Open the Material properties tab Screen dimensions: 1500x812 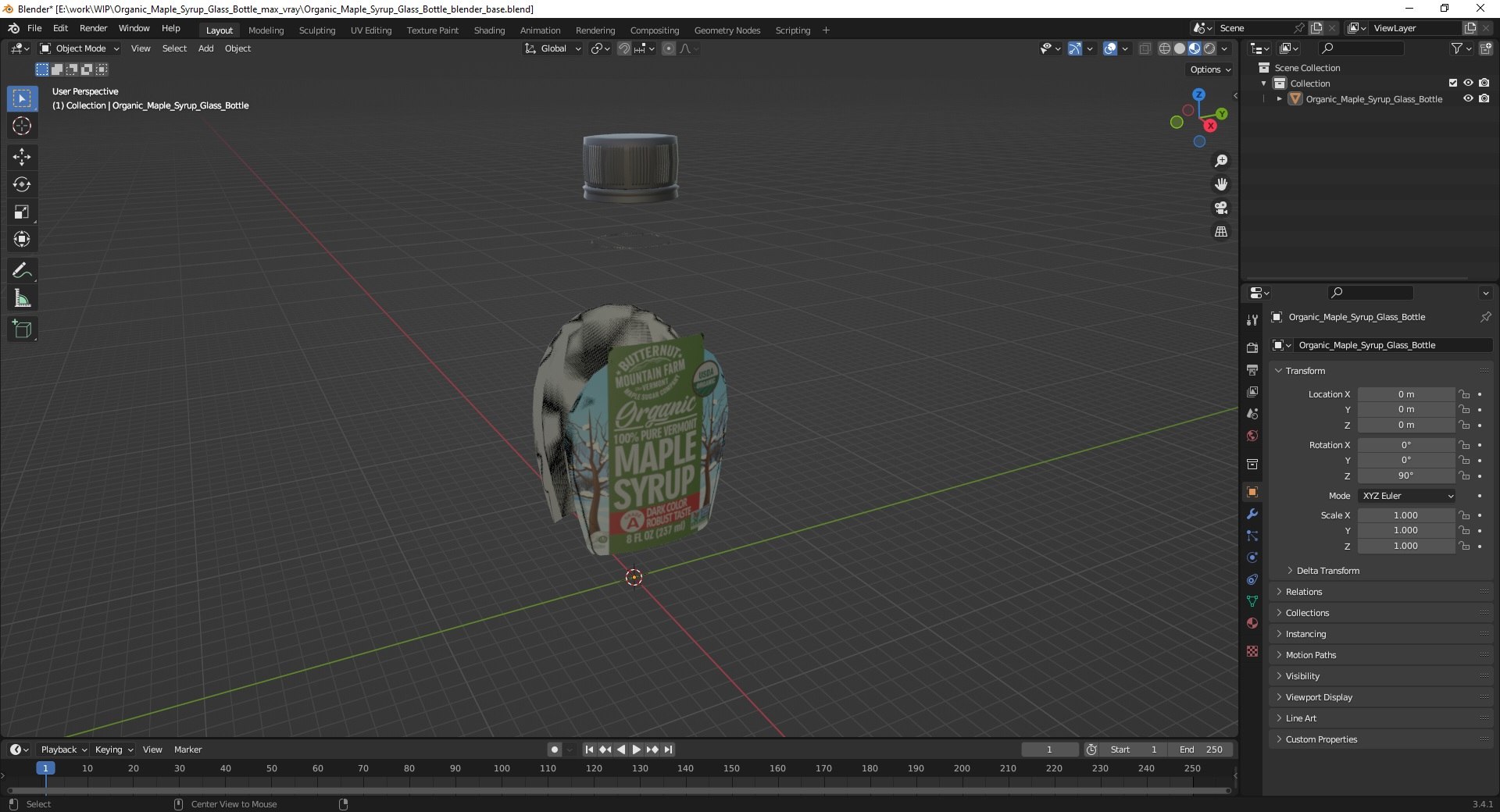1252,623
